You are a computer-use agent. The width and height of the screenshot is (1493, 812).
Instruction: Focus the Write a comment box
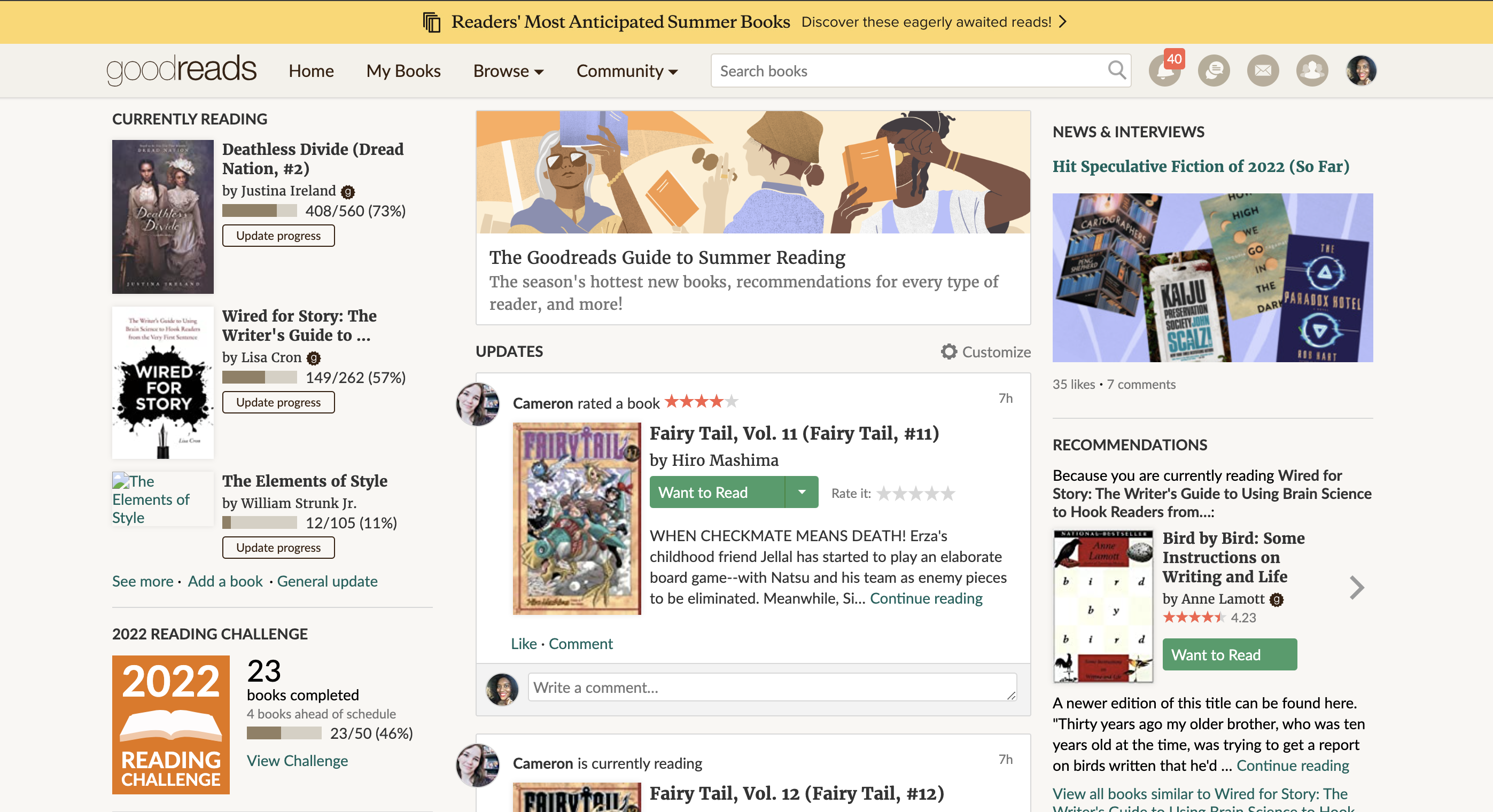pyautogui.click(x=772, y=688)
